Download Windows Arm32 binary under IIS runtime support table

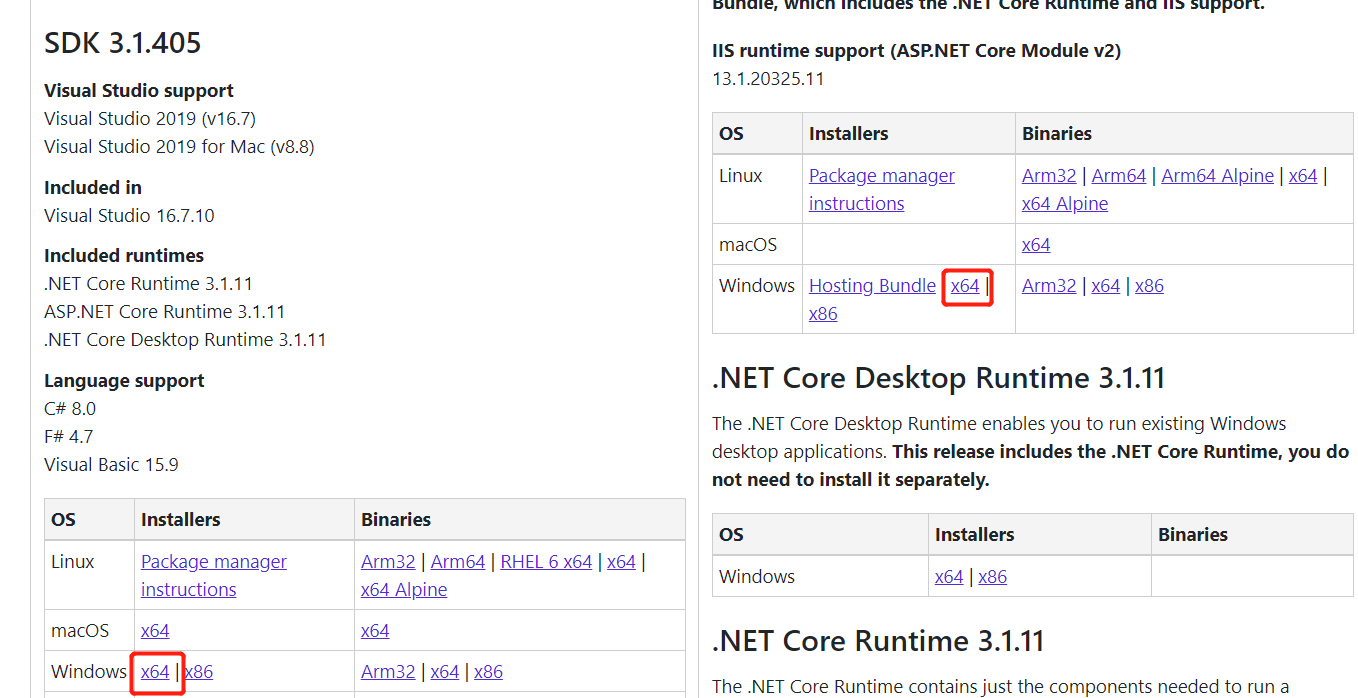(x=1049, y=285)
